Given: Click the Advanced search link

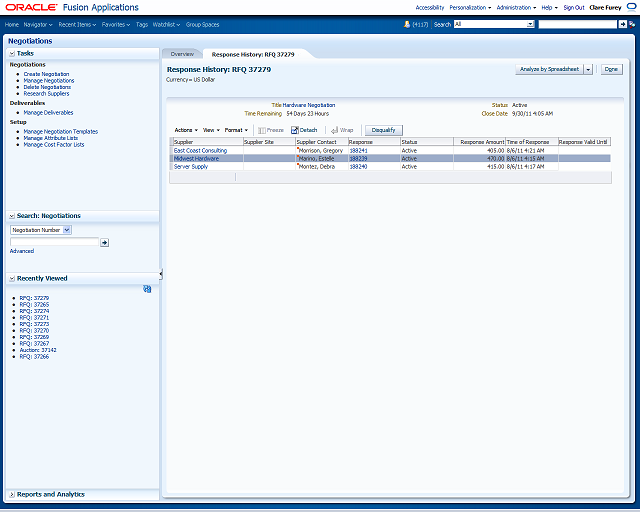Looking at the screenshot, I should (22, 251).
